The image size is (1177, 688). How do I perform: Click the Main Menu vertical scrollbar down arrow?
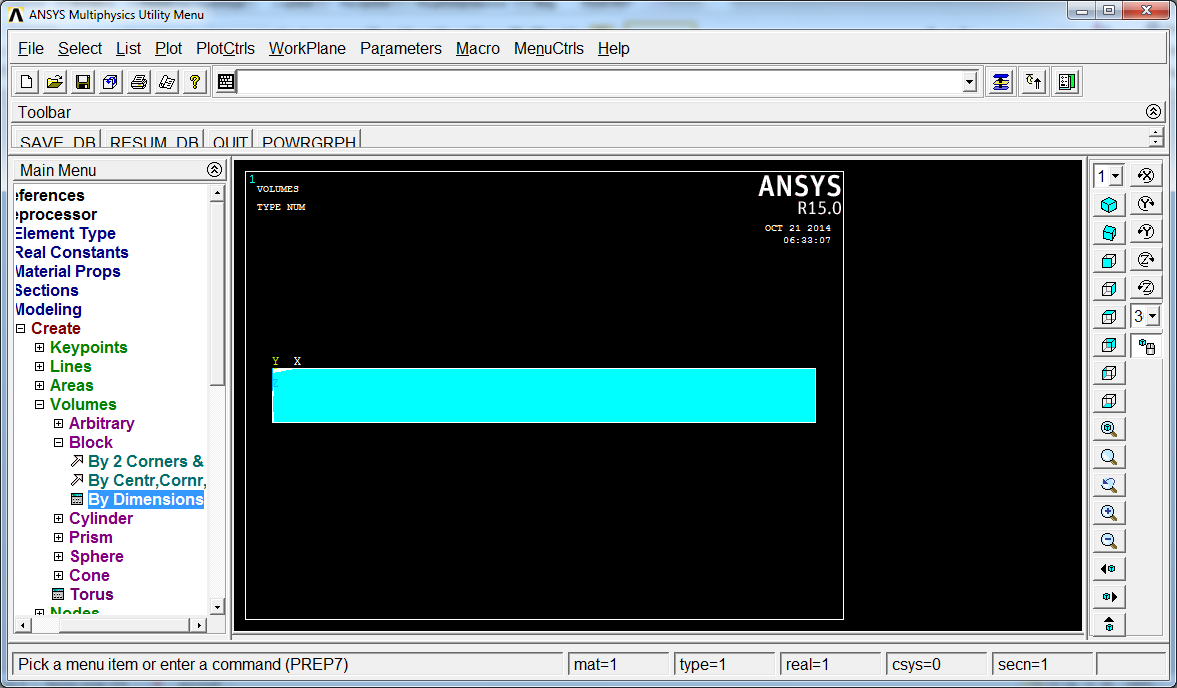tap(217, 607)
